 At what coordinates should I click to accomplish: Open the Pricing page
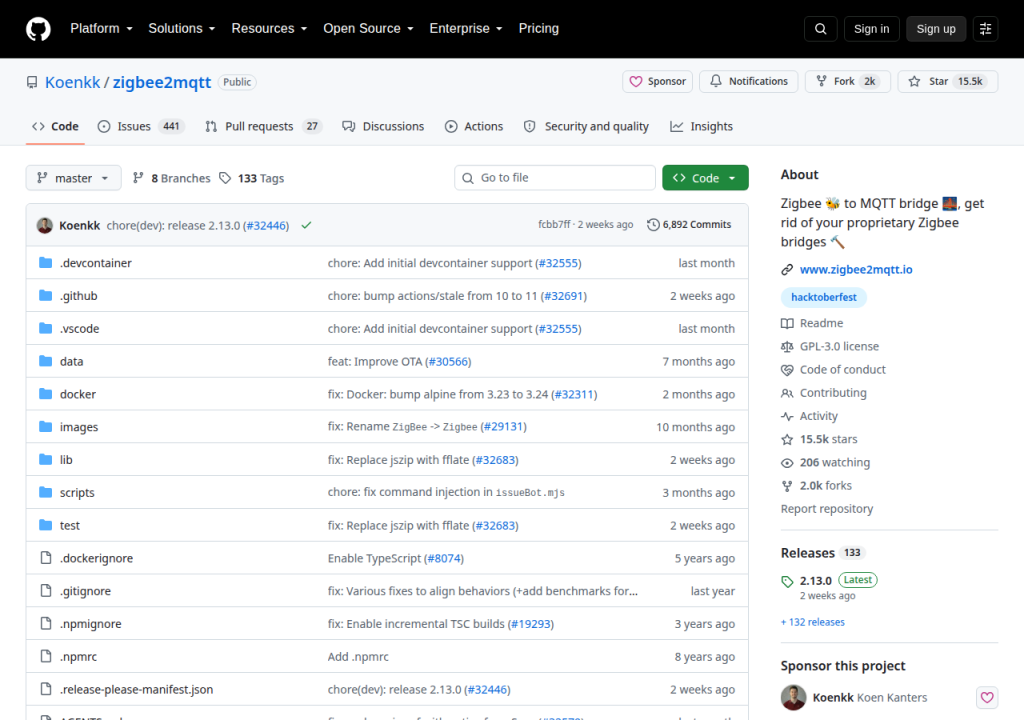539,29
